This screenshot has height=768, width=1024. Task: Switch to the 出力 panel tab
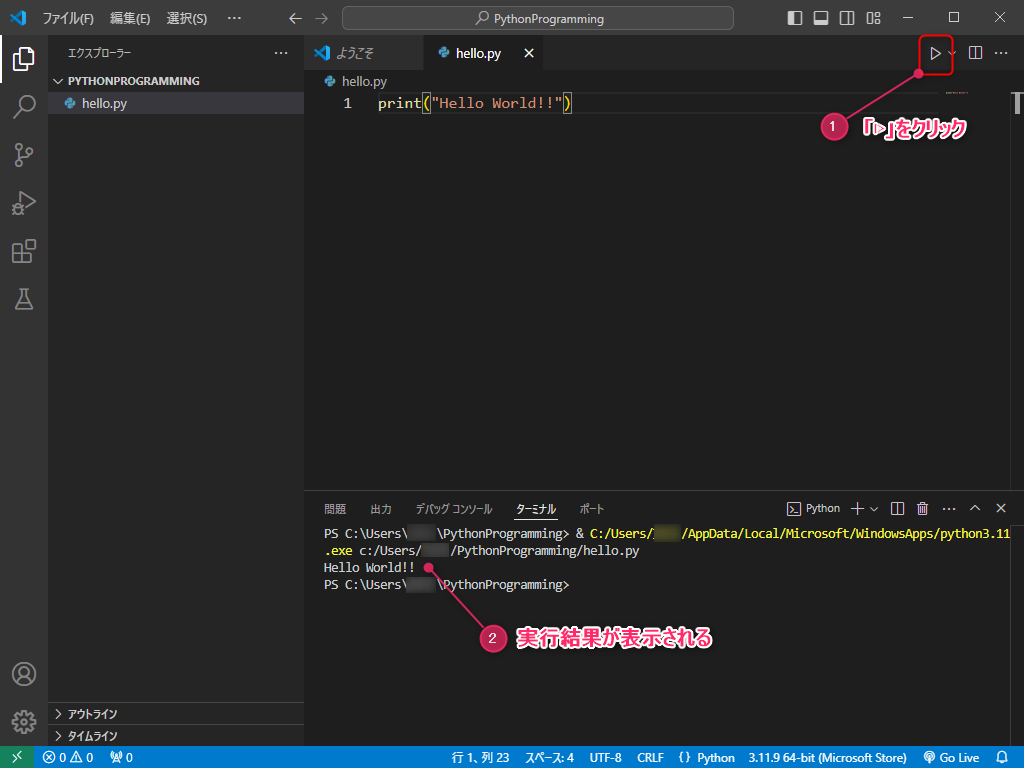pyautogui.click(x=381, y=509)
